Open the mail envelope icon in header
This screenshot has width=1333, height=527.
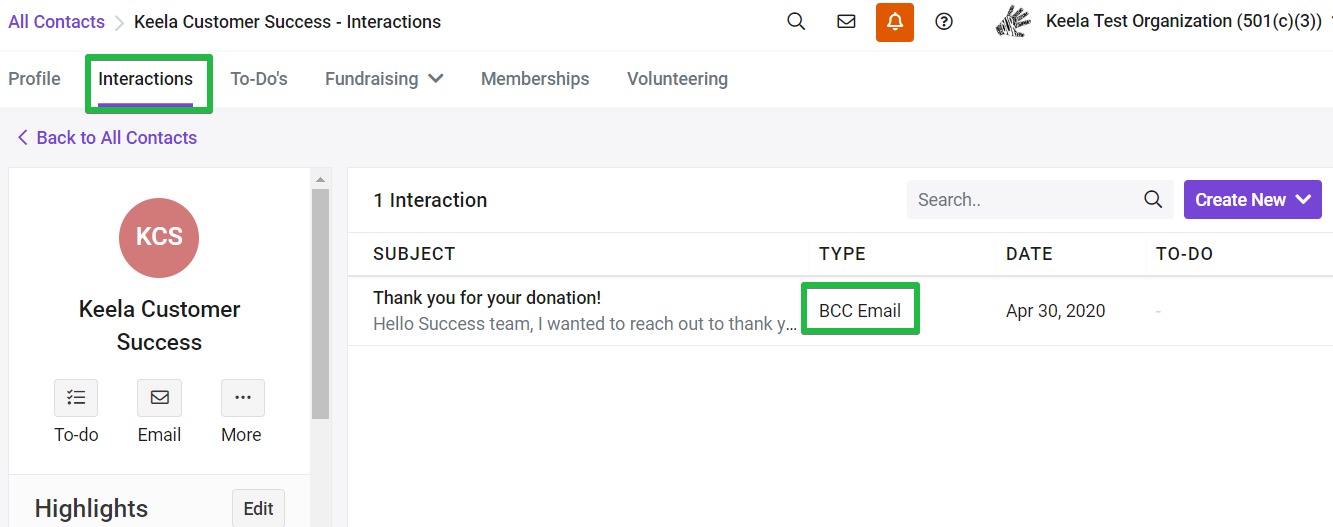846,21
